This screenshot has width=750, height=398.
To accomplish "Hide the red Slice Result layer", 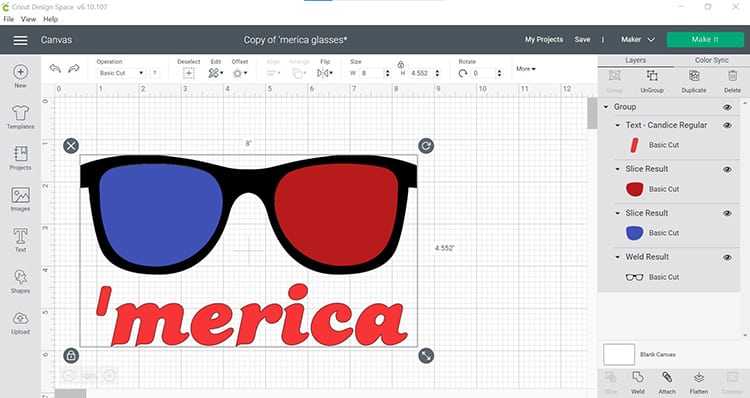I will click(728, 169).
